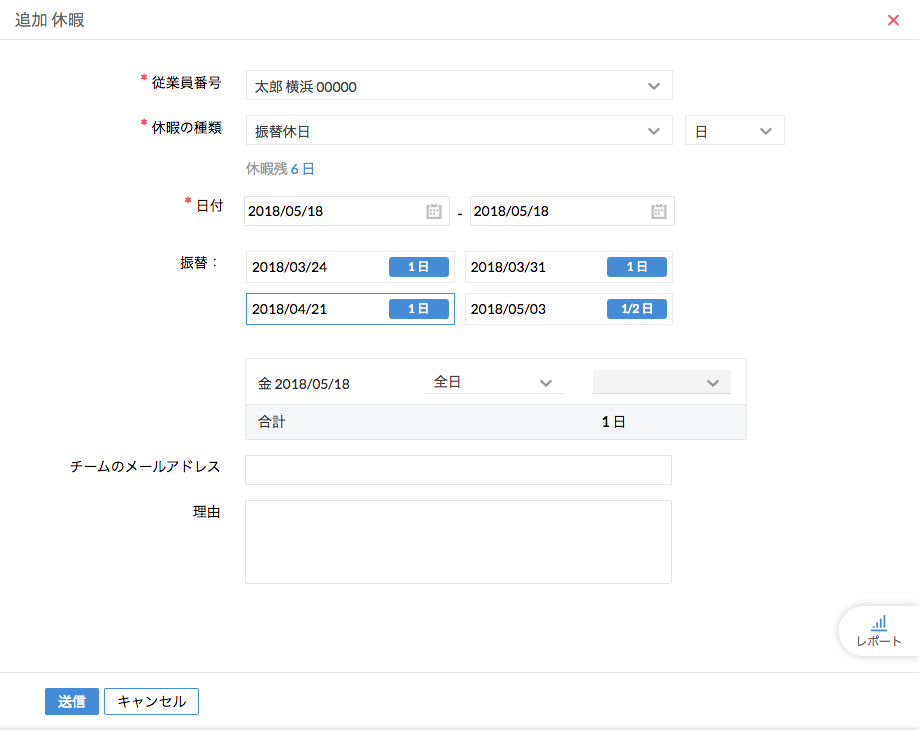This screenshot has height=730, width=919.
Task: Toggle the 2018/04/21 1日 compensatory badge
Action: tap(418, 309)
